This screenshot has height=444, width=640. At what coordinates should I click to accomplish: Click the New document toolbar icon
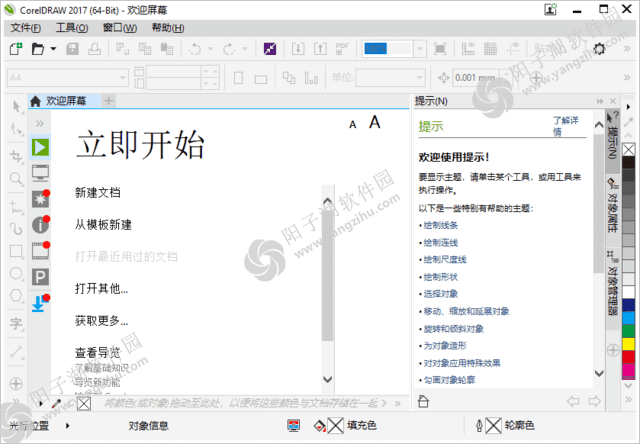[x=16, y=49]
